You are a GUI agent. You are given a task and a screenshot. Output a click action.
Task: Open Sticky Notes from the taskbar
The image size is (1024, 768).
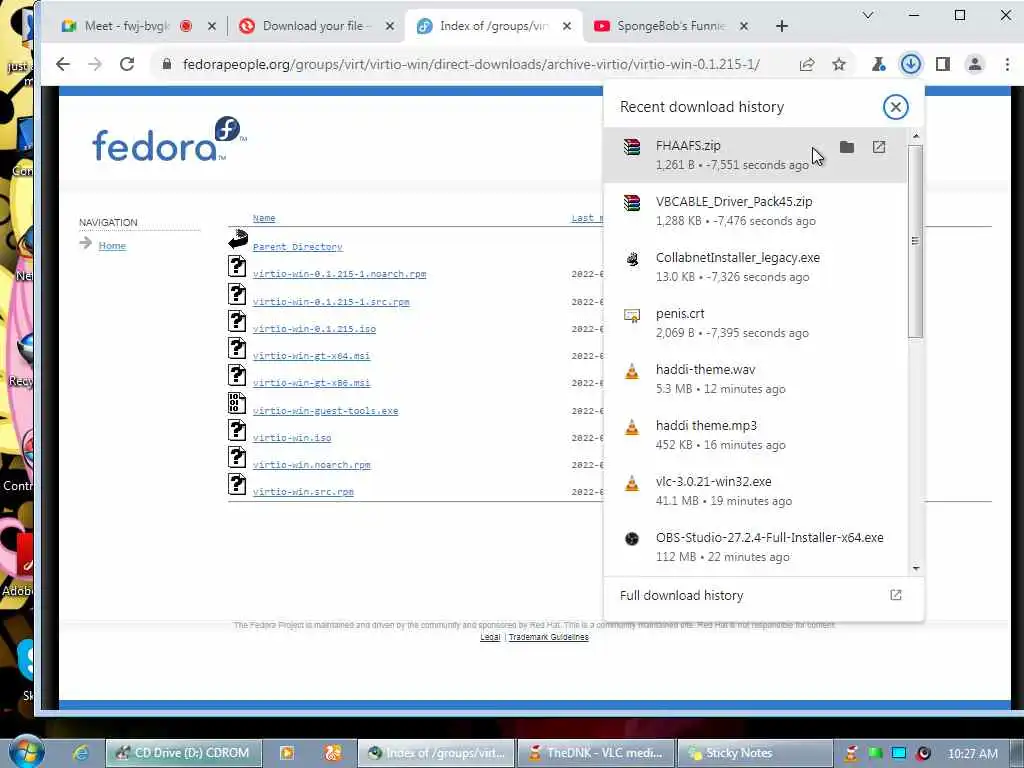(755, 753)
